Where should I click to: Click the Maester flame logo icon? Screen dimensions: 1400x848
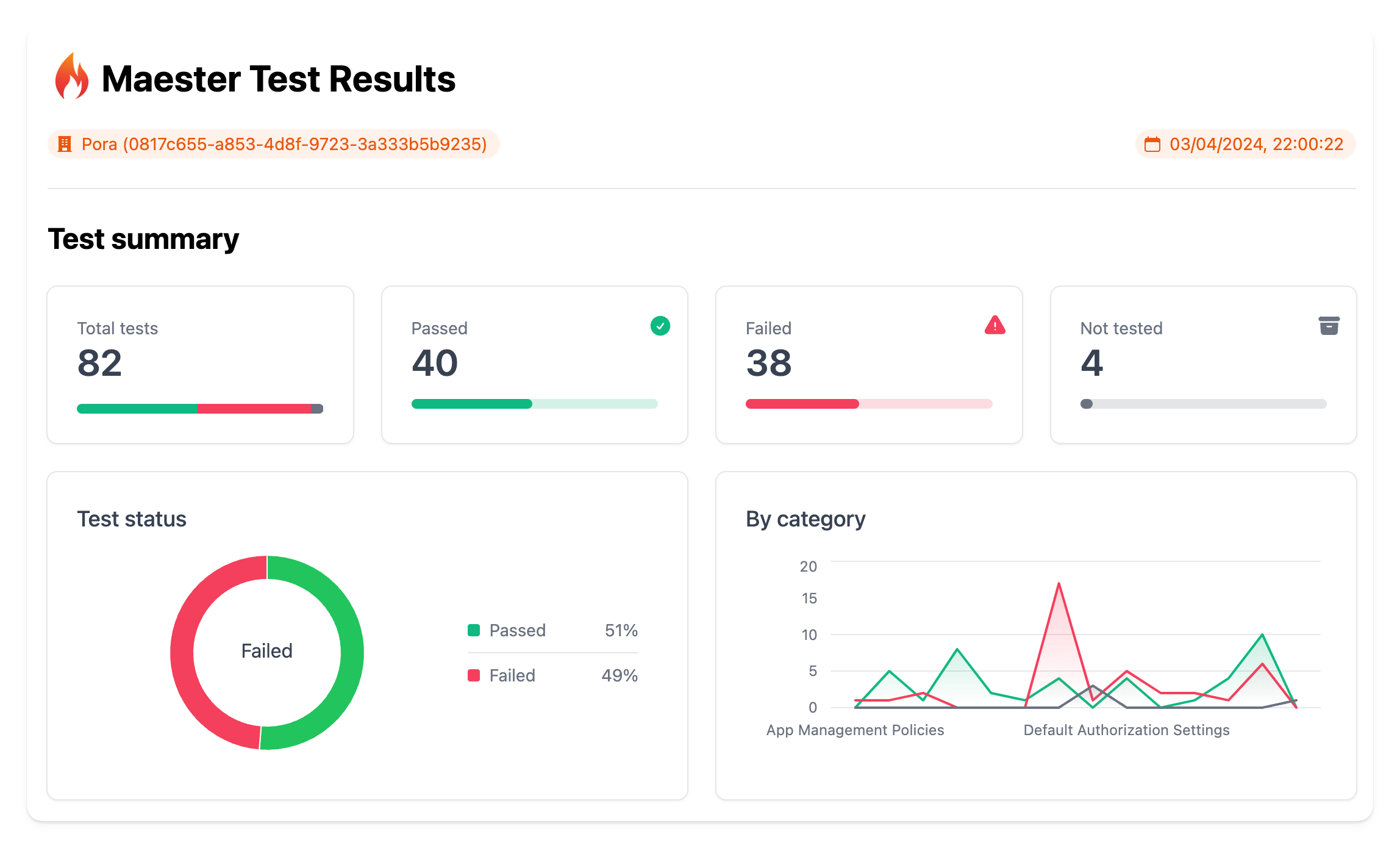tap(71, 77)
